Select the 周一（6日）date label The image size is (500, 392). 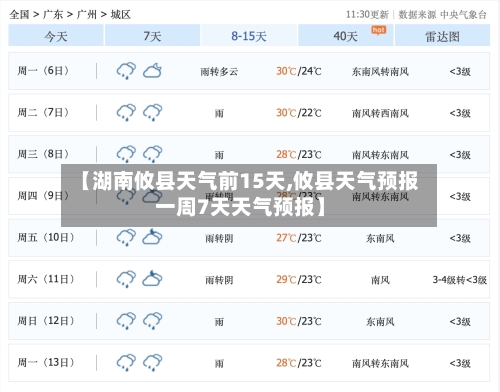click(x=43, y=71)
